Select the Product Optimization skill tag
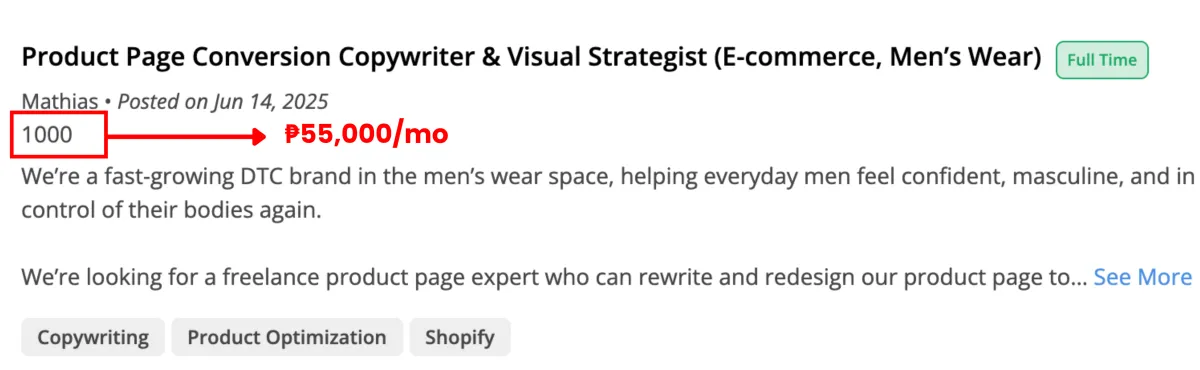1200x370 pixels. 287,337
